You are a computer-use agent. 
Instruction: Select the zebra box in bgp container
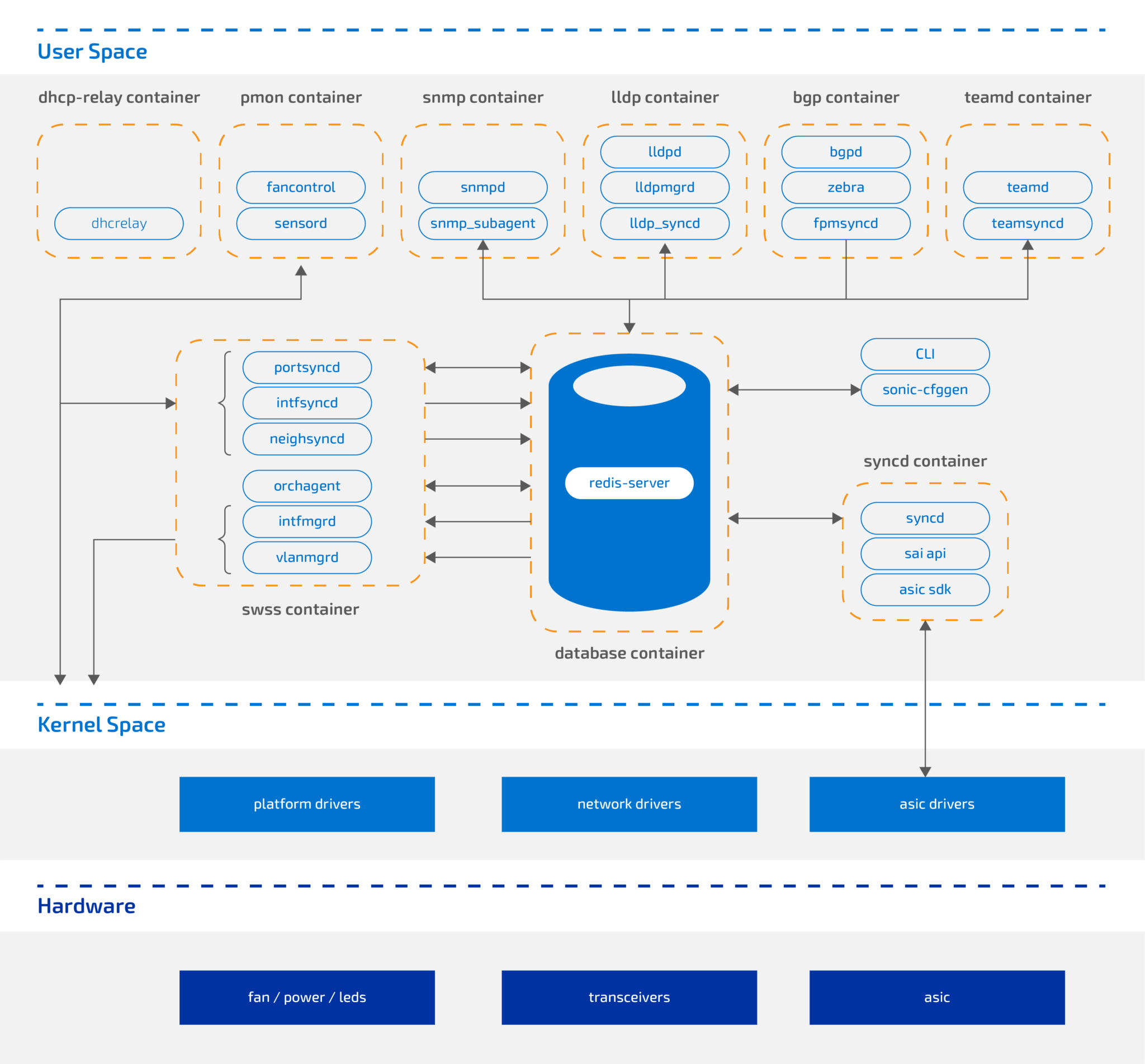click(x=846, y=187)
